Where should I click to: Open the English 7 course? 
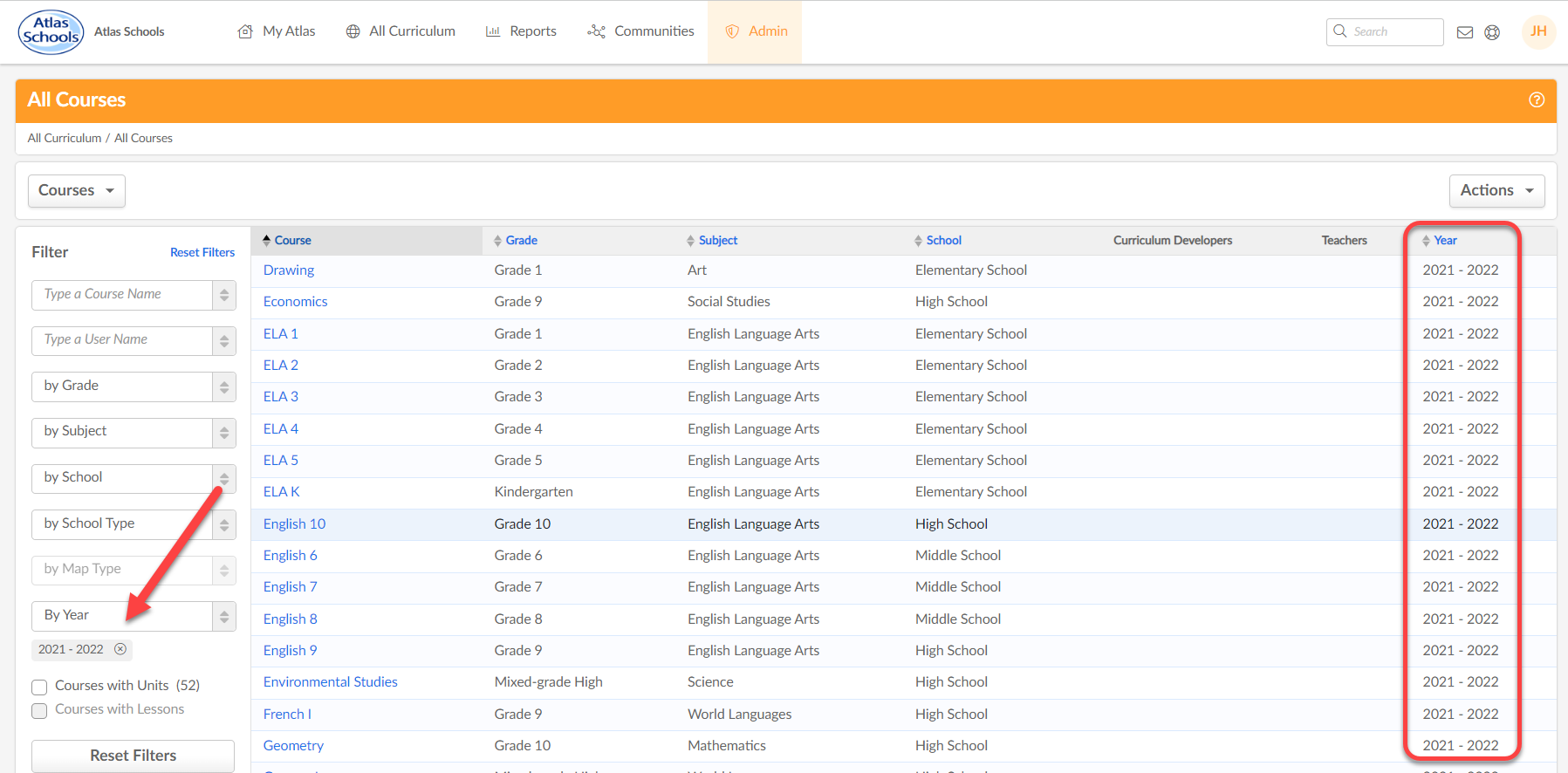point(291,587)
